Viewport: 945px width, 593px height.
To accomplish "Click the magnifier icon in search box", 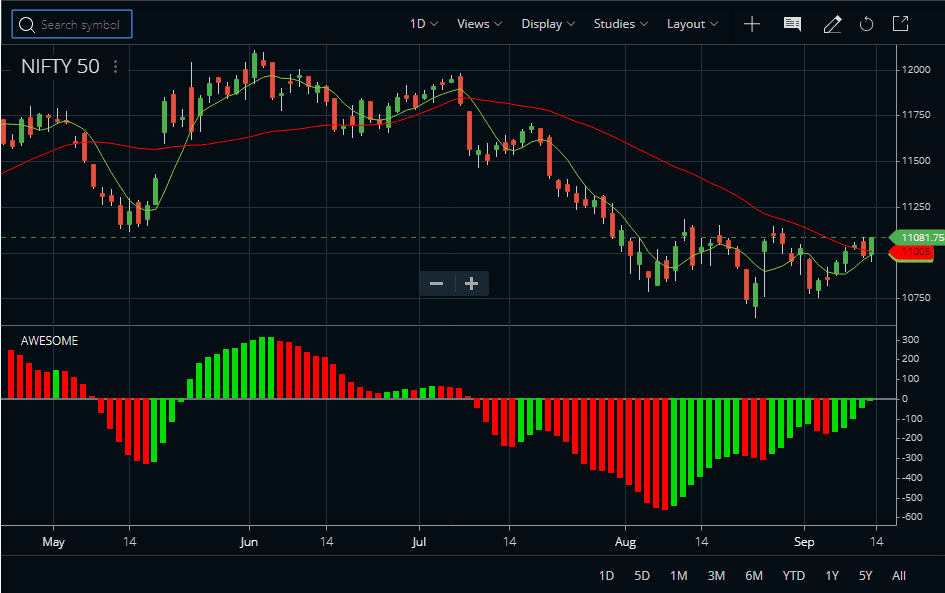I will pyautogui.click(x=27, y=25).
